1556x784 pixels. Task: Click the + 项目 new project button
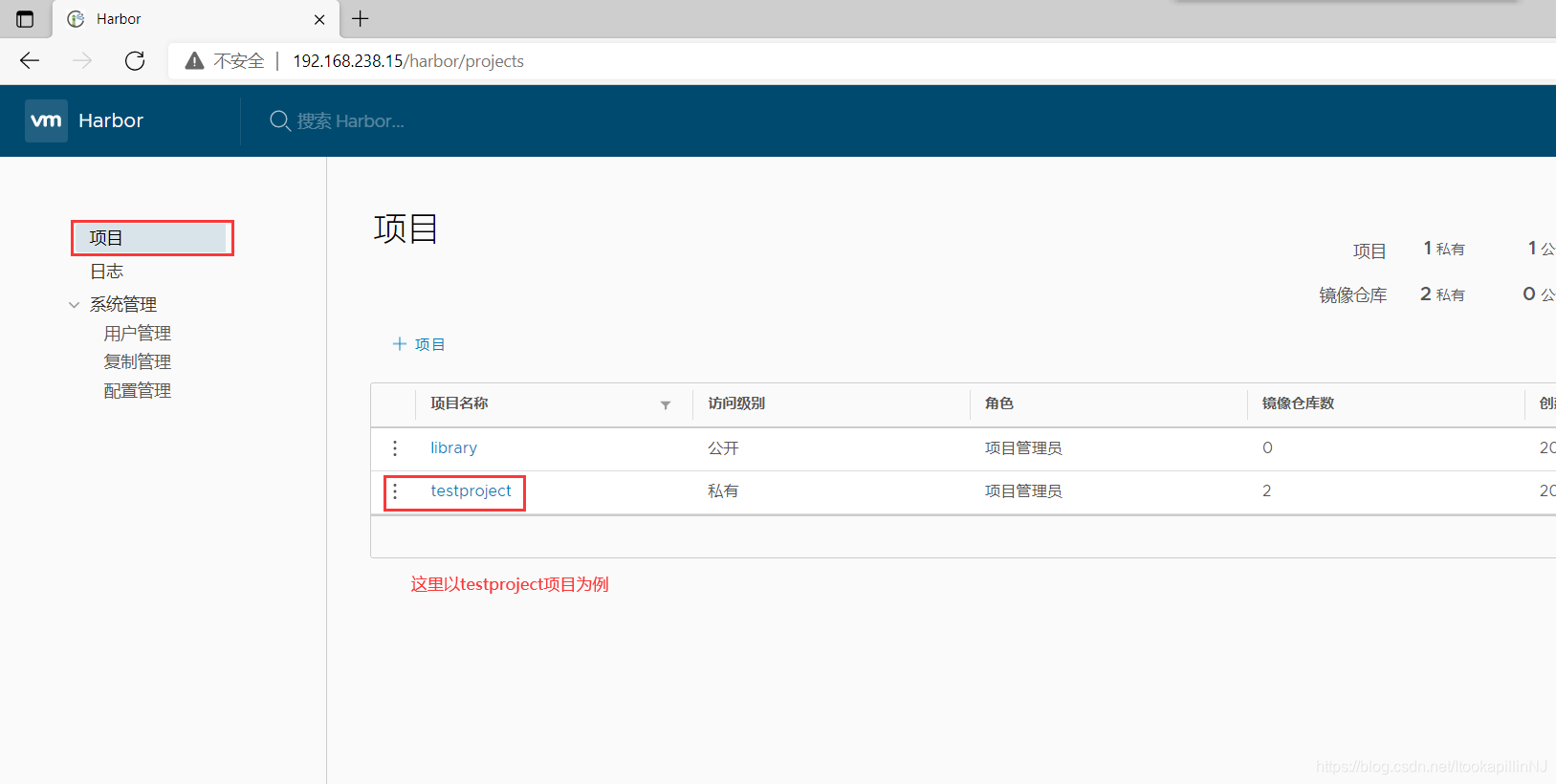tap(419, 344)
